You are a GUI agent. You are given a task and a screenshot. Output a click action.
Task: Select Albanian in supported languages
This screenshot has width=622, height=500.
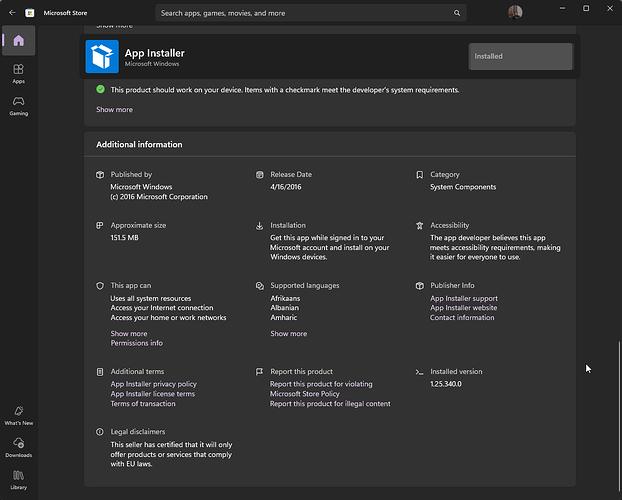(284, 308)
